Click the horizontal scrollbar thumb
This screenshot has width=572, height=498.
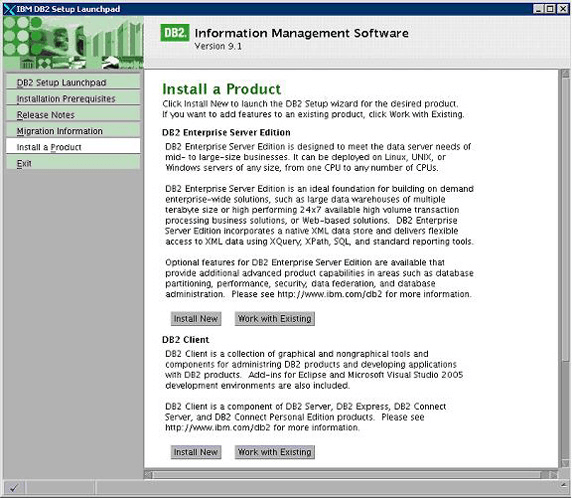click(347, 474)
